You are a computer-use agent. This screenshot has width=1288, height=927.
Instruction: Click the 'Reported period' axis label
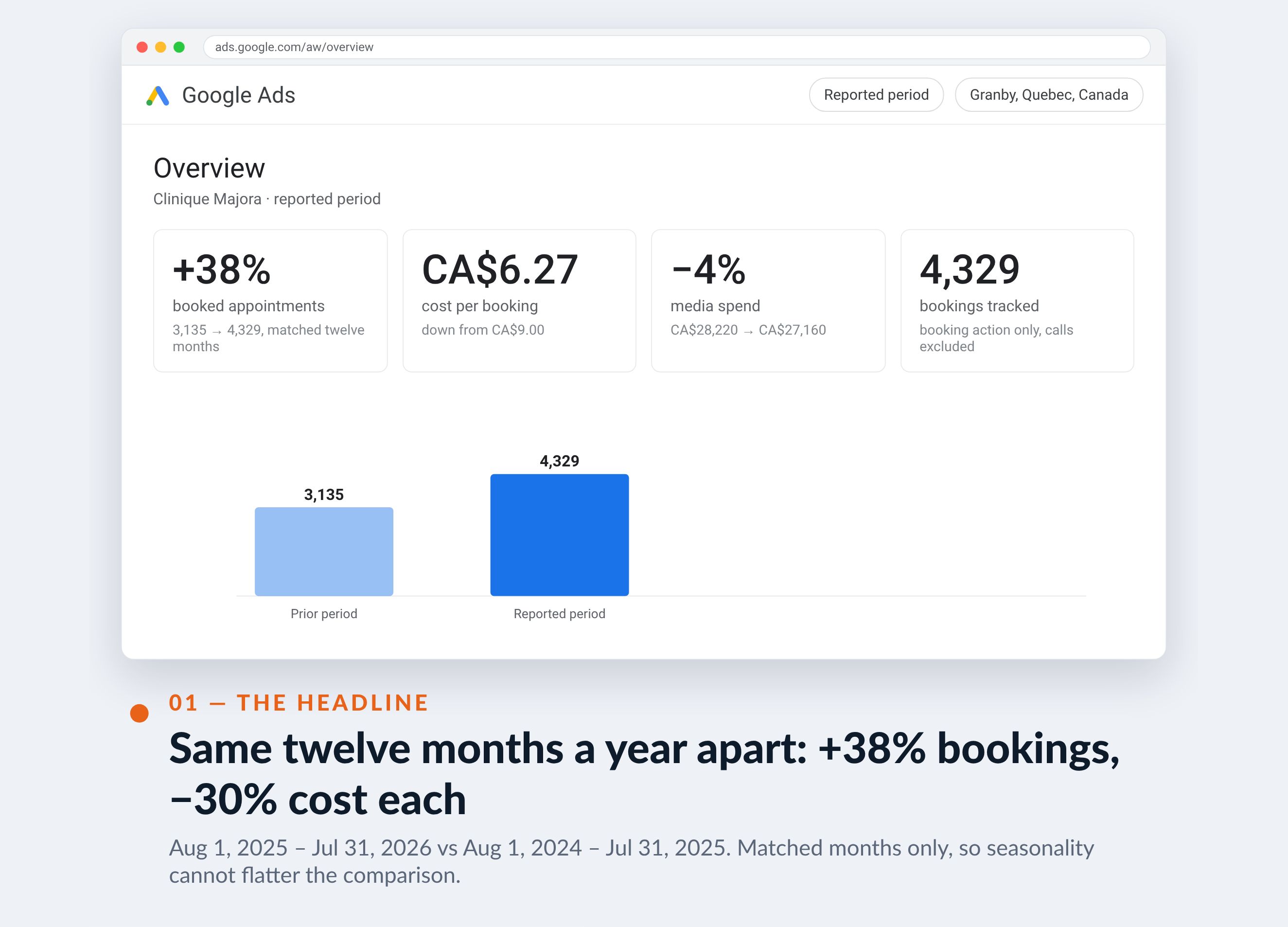tap(559, 613)
